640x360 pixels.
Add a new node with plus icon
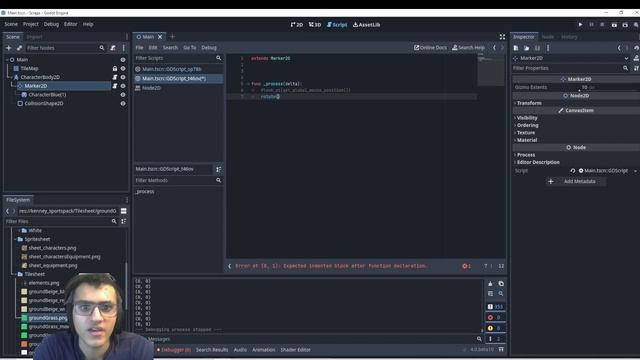tap(9, 48)
